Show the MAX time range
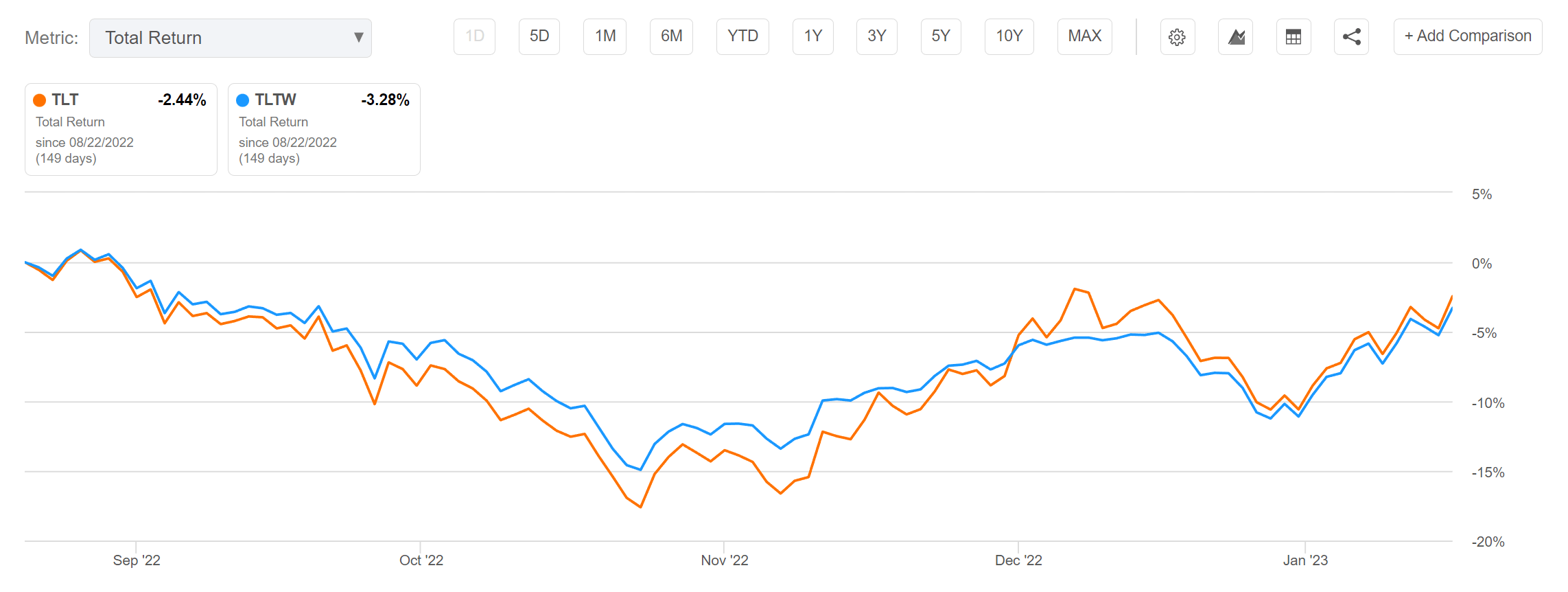Screen dimensions: 1568x592 click(1084, 36)
